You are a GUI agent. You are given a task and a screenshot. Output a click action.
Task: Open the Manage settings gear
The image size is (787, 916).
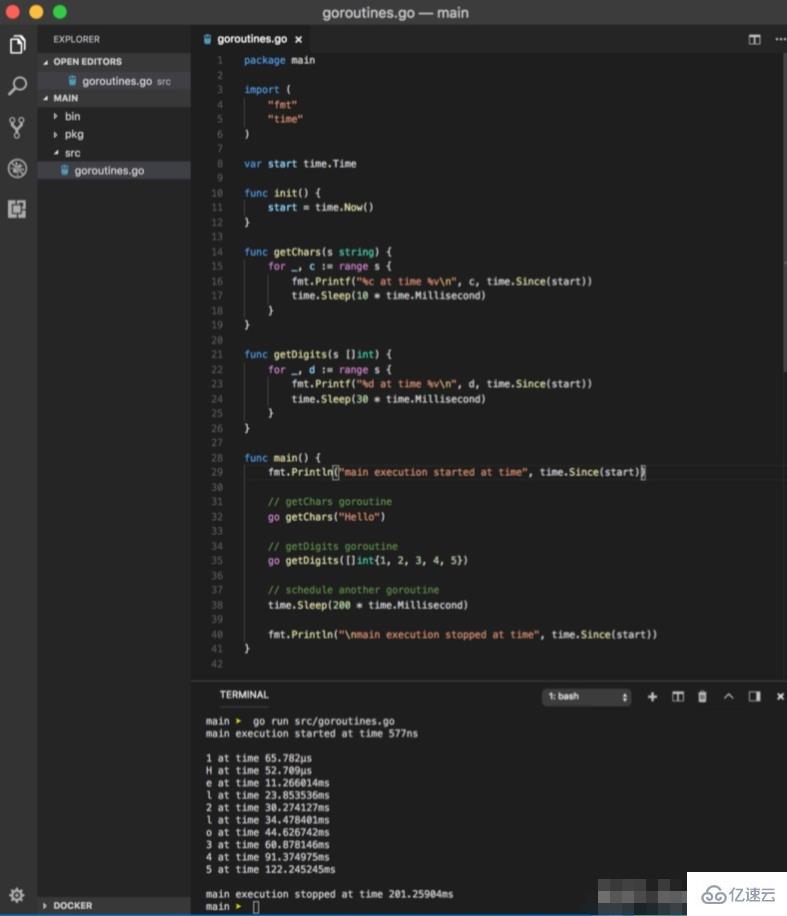click(17, 894)
